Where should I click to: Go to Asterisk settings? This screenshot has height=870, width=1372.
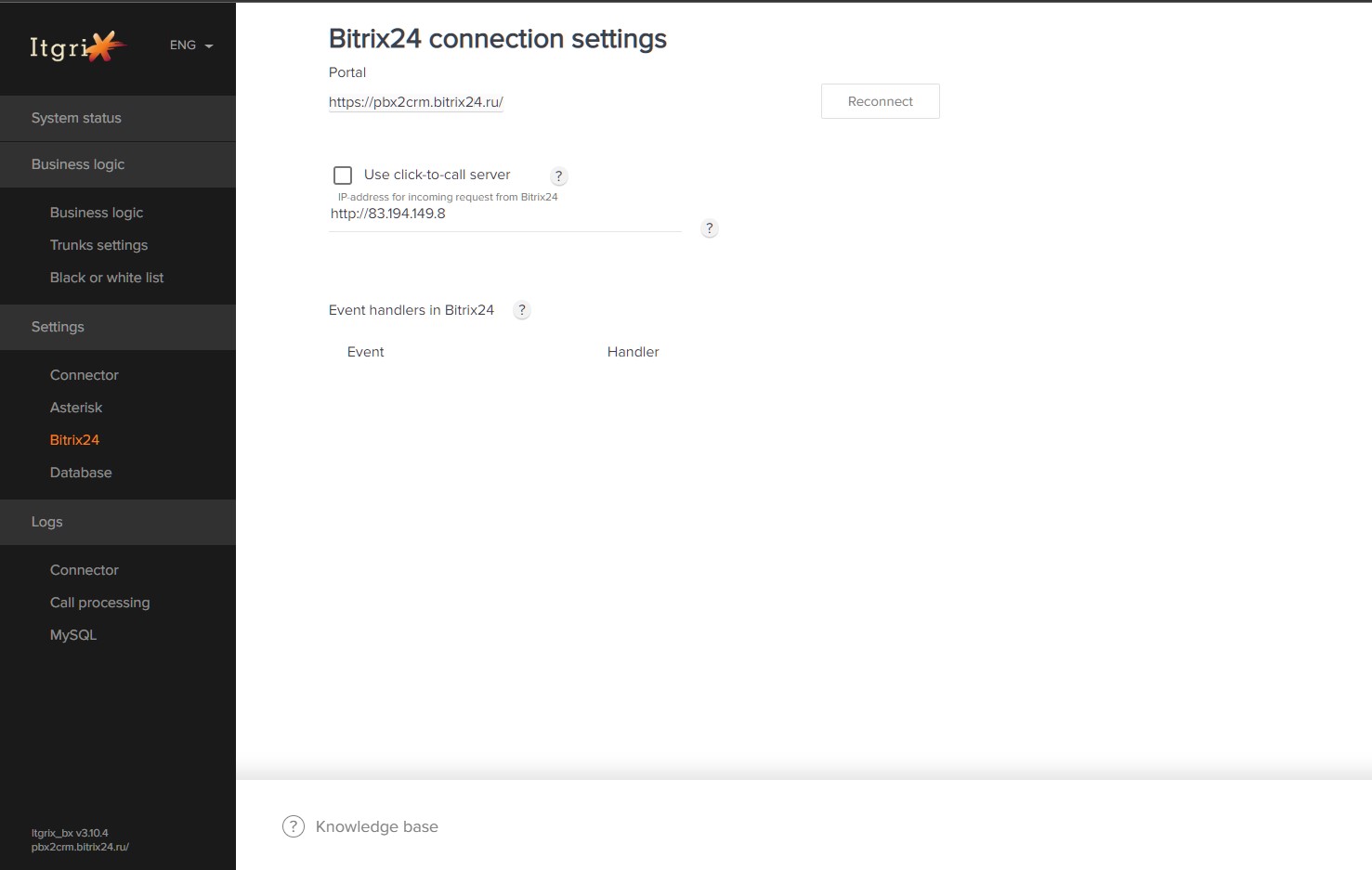tap(76, 408)
